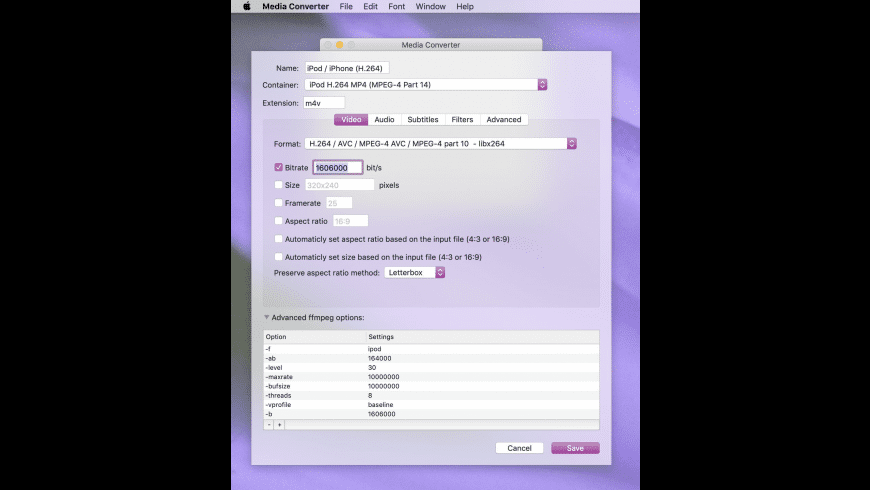Click the ipod setting value
Screen dimensions: 870x490
375,348
